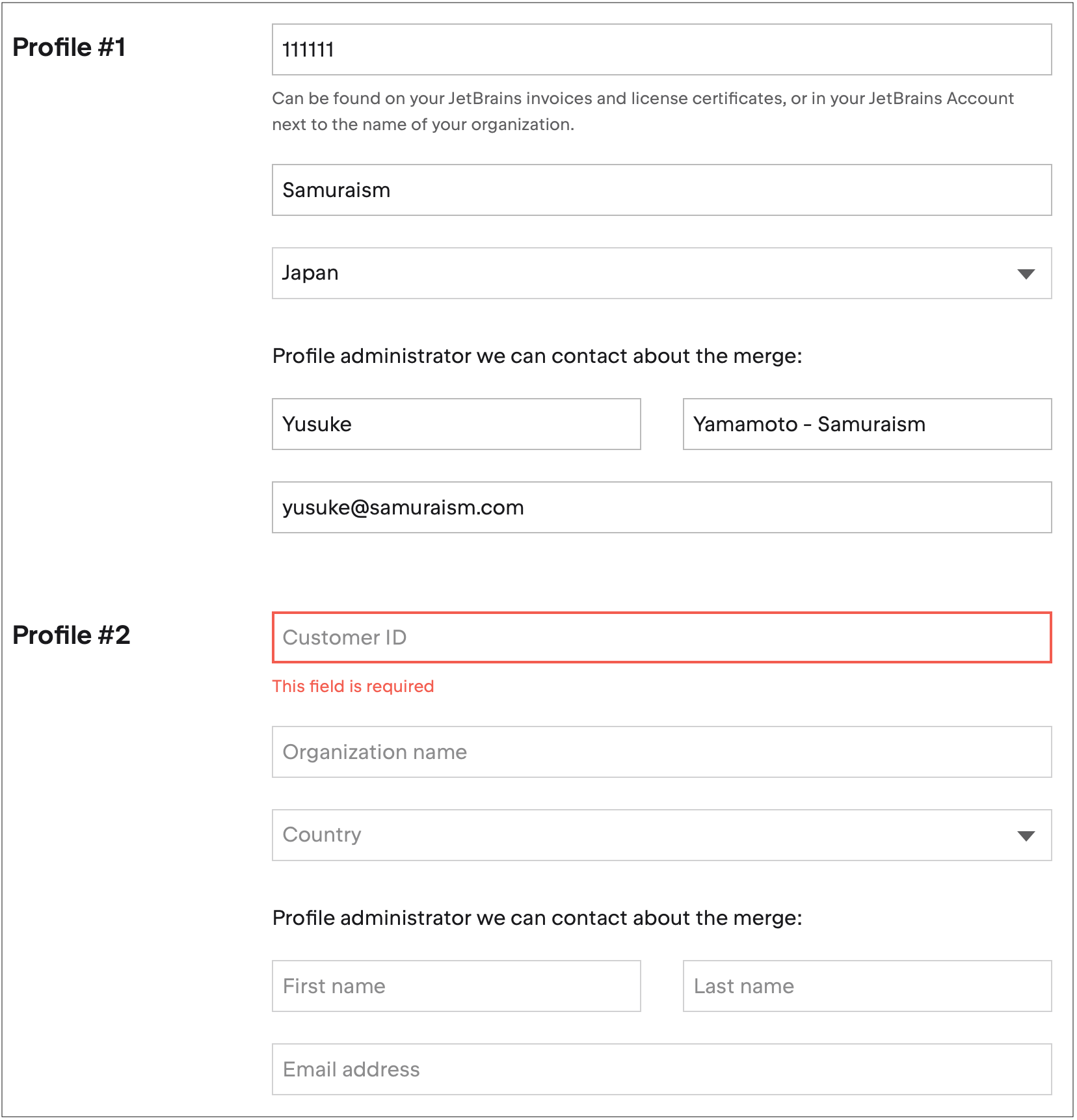Click the Profile #1 heading

click(69, 47)
